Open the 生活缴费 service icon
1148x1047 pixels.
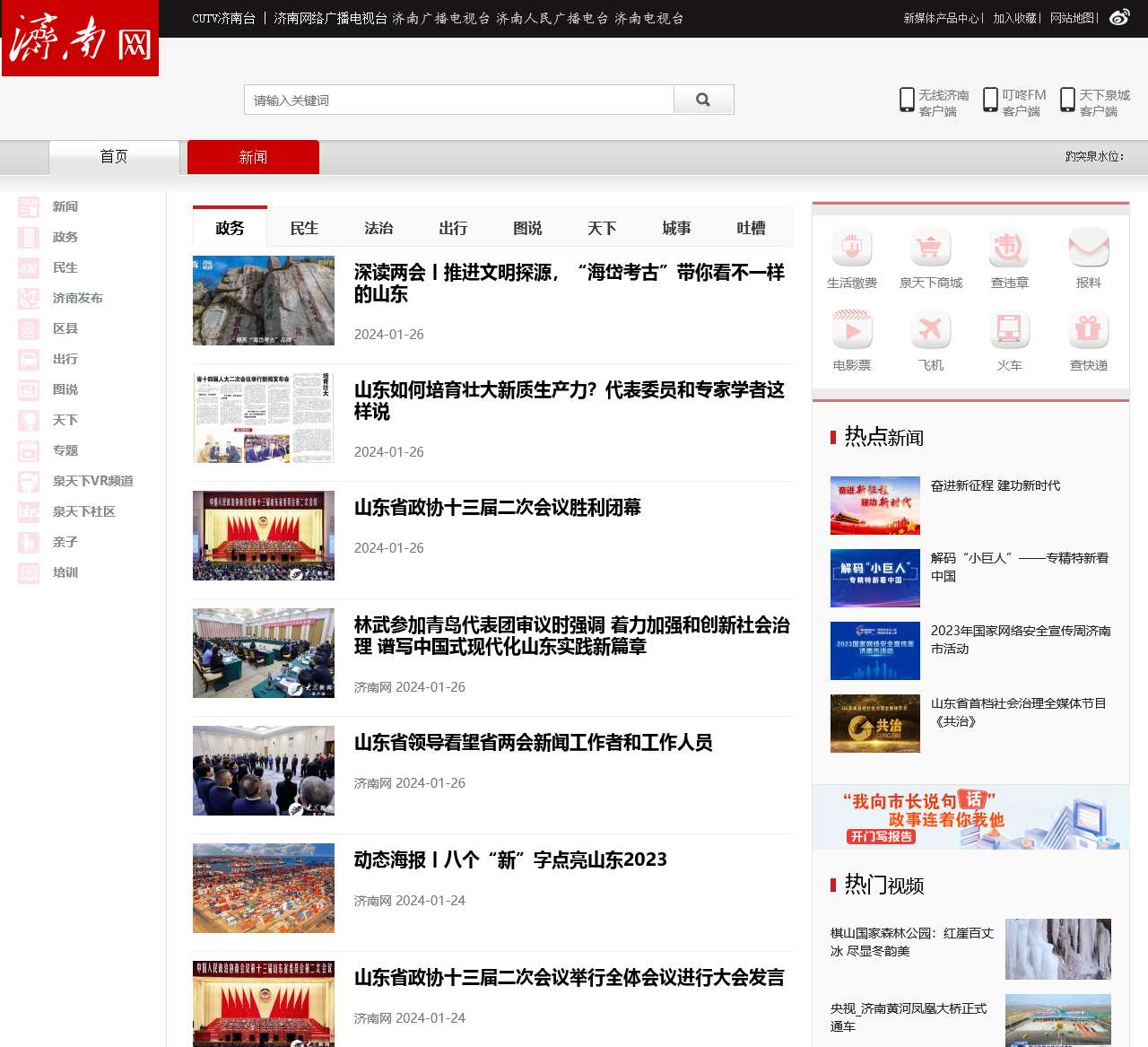tap(851, 249)
